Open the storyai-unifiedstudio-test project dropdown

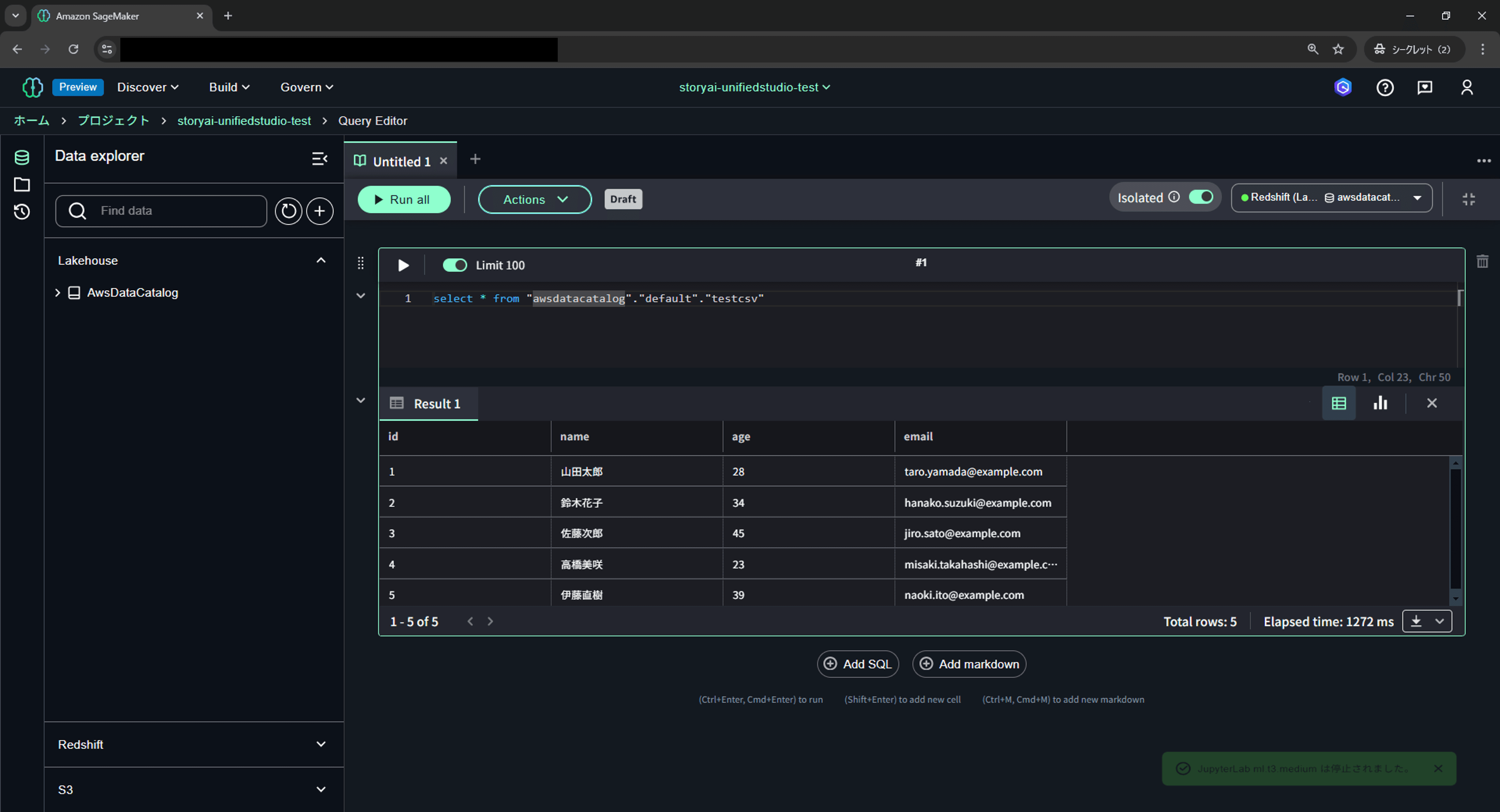coord(755,87)
